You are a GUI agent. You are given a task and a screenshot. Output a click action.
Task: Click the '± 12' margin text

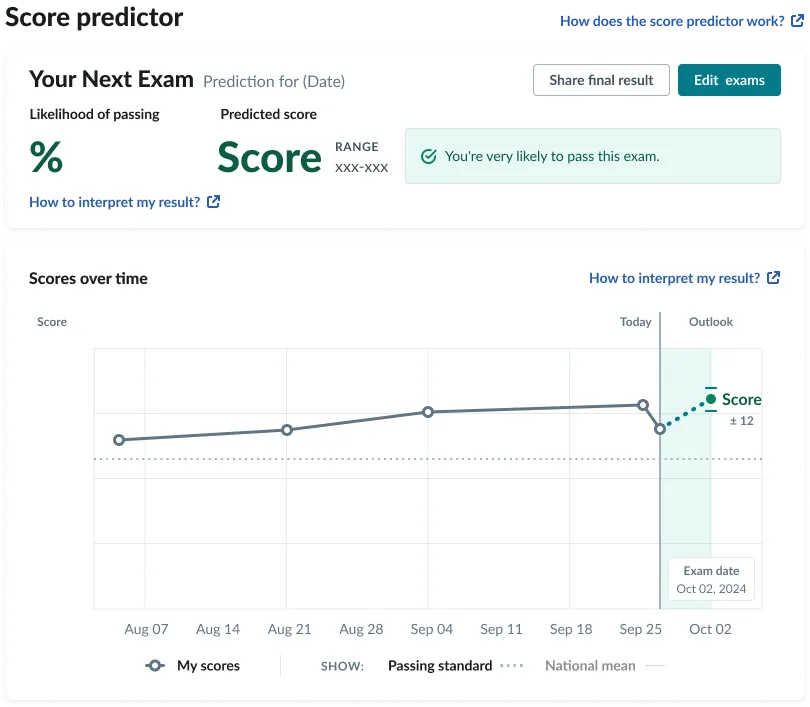click(x=741, y=421)
